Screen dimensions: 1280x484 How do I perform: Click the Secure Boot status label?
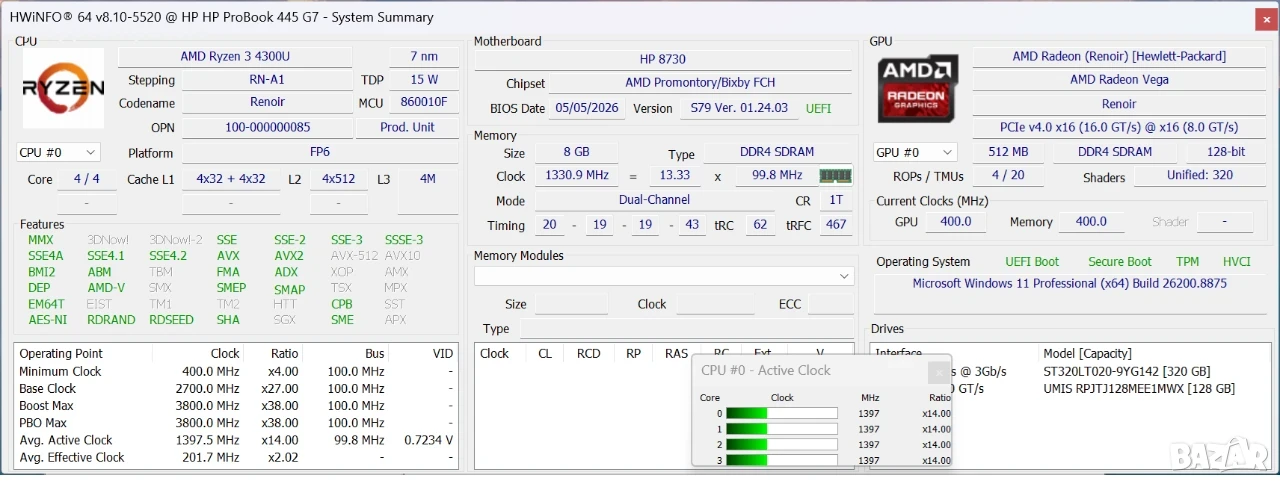coord(1120,262)
